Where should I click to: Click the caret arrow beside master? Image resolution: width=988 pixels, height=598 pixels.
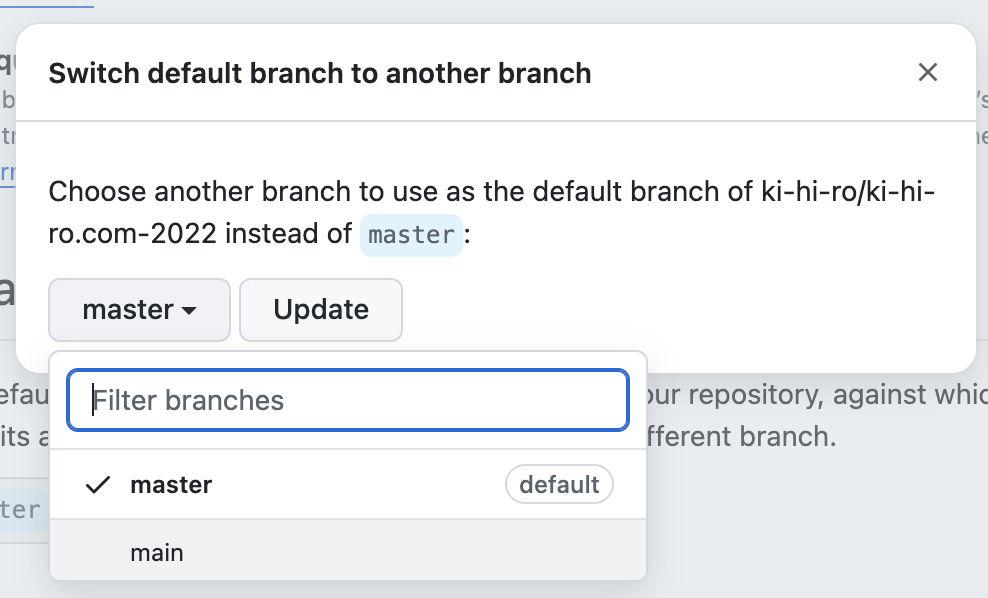[189, 311]
